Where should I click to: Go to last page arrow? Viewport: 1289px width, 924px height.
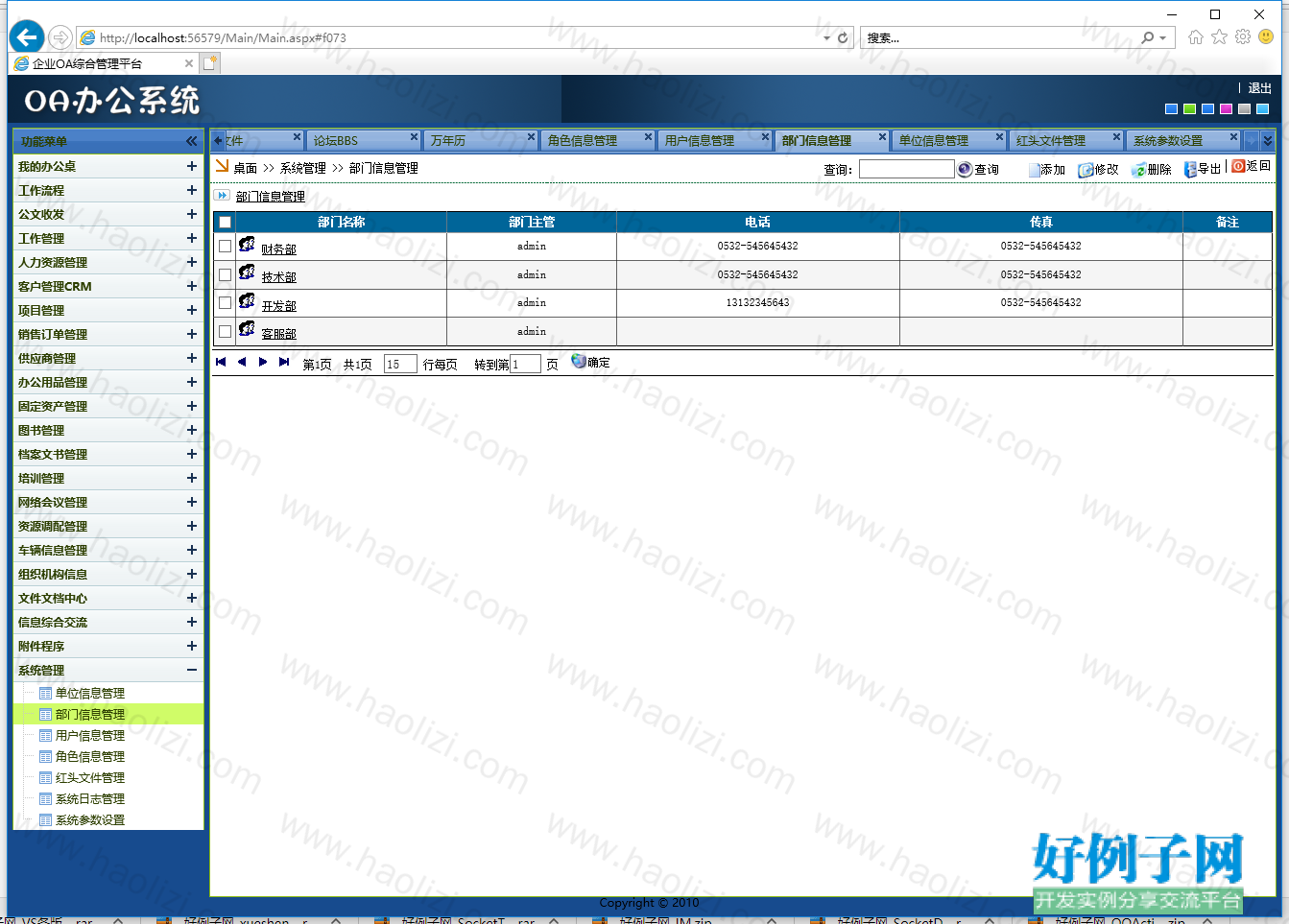coord(284,362)
